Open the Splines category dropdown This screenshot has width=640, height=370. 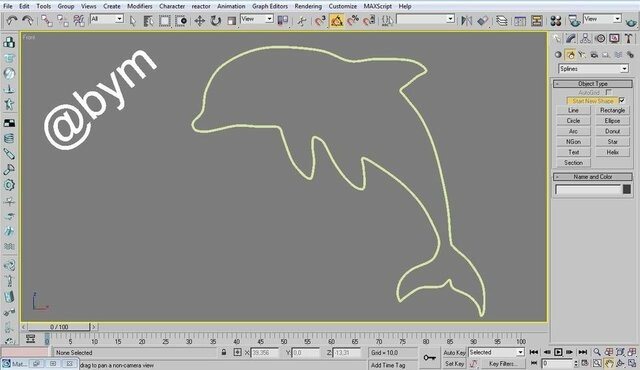pos(593,69)
